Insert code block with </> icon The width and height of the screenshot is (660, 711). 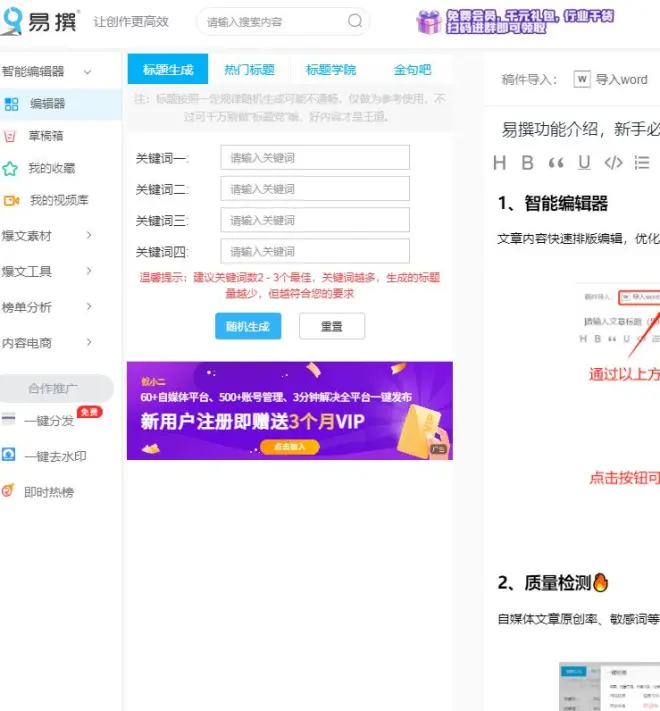[x=613, y=163]
